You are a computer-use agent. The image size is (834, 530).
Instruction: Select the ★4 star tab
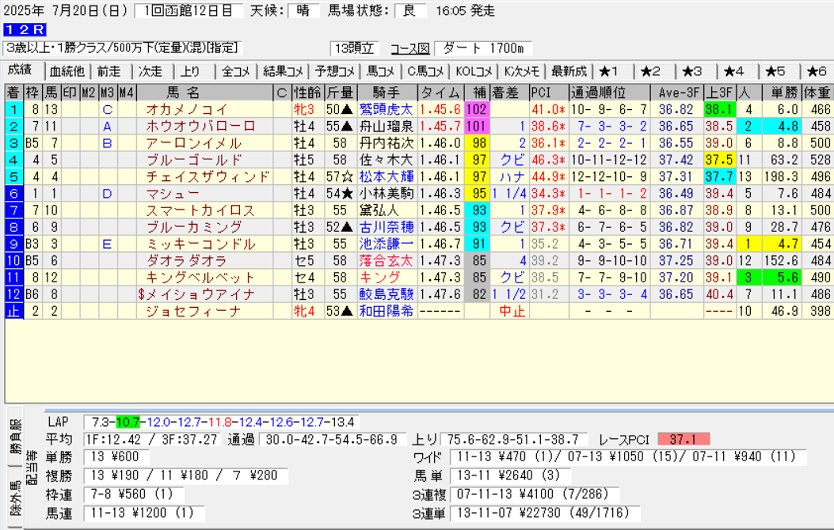pos(733,71)
